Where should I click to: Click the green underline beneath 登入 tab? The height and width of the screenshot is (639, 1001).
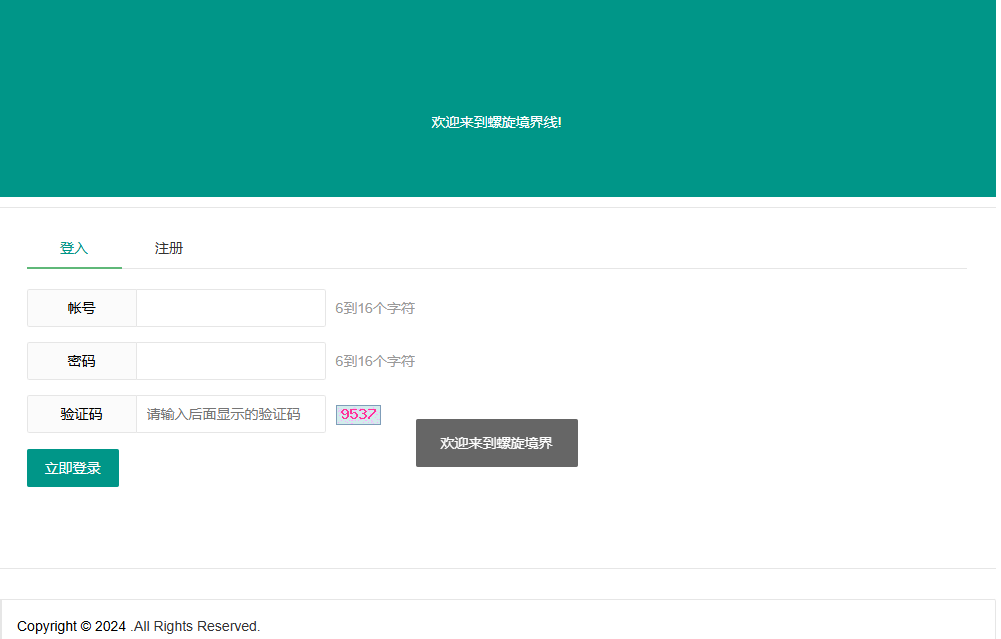[74, 267]
